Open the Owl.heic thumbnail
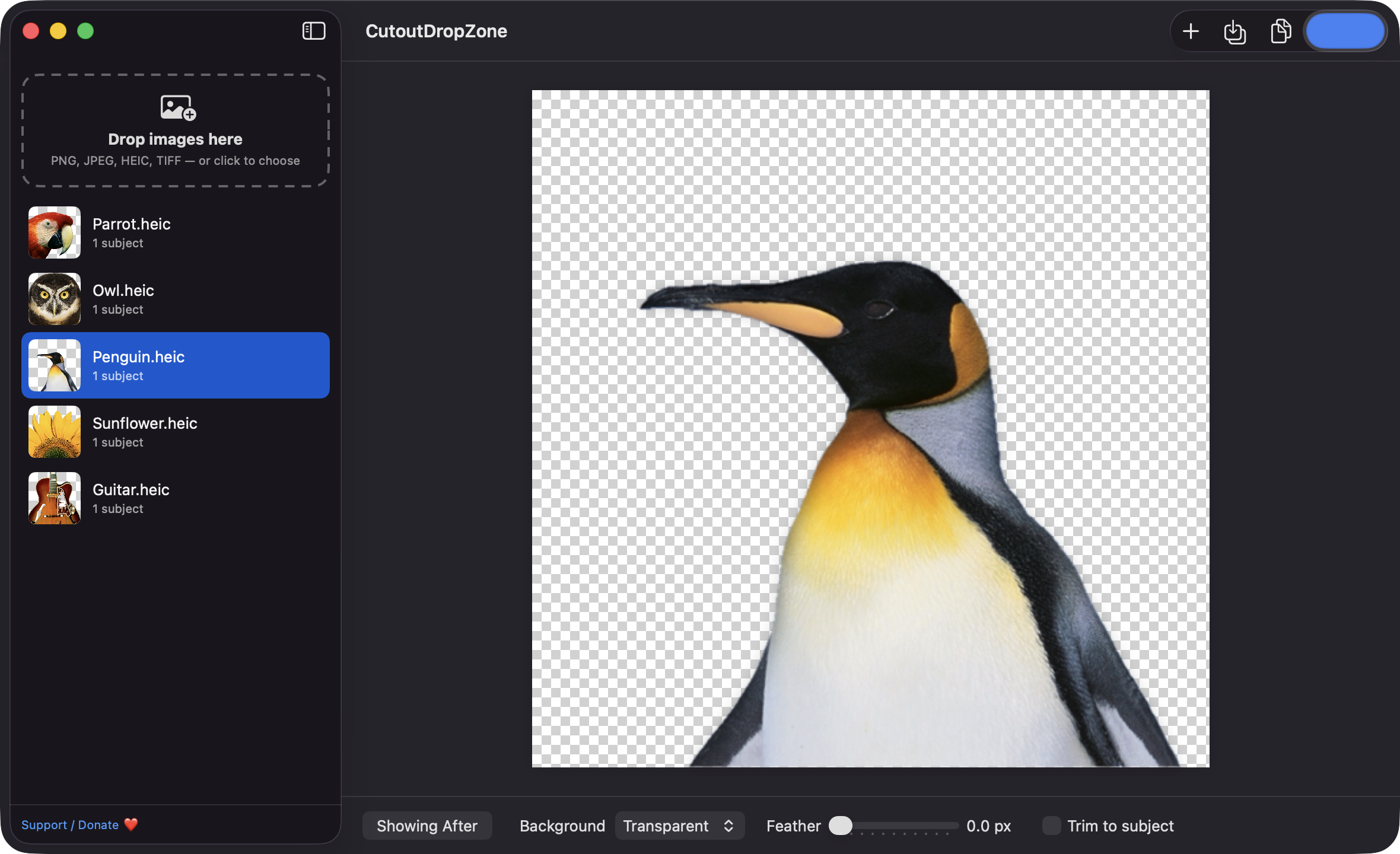1400x854 pixels. click(x=55, y=299)
